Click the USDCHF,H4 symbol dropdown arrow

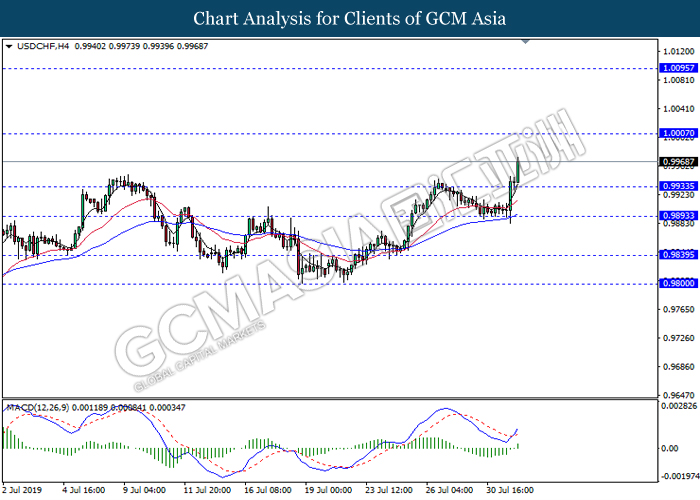click(9, 46)
